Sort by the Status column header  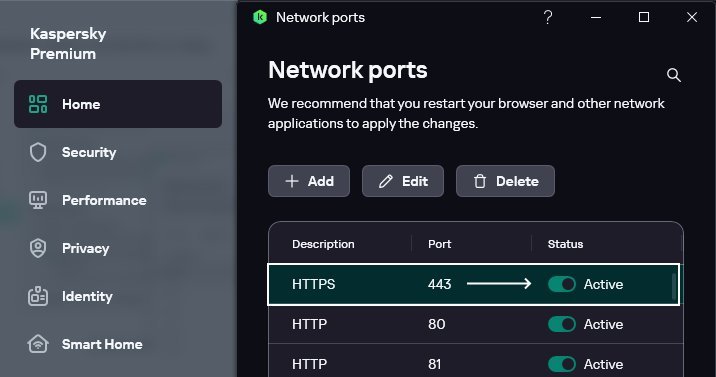(565, 244)
